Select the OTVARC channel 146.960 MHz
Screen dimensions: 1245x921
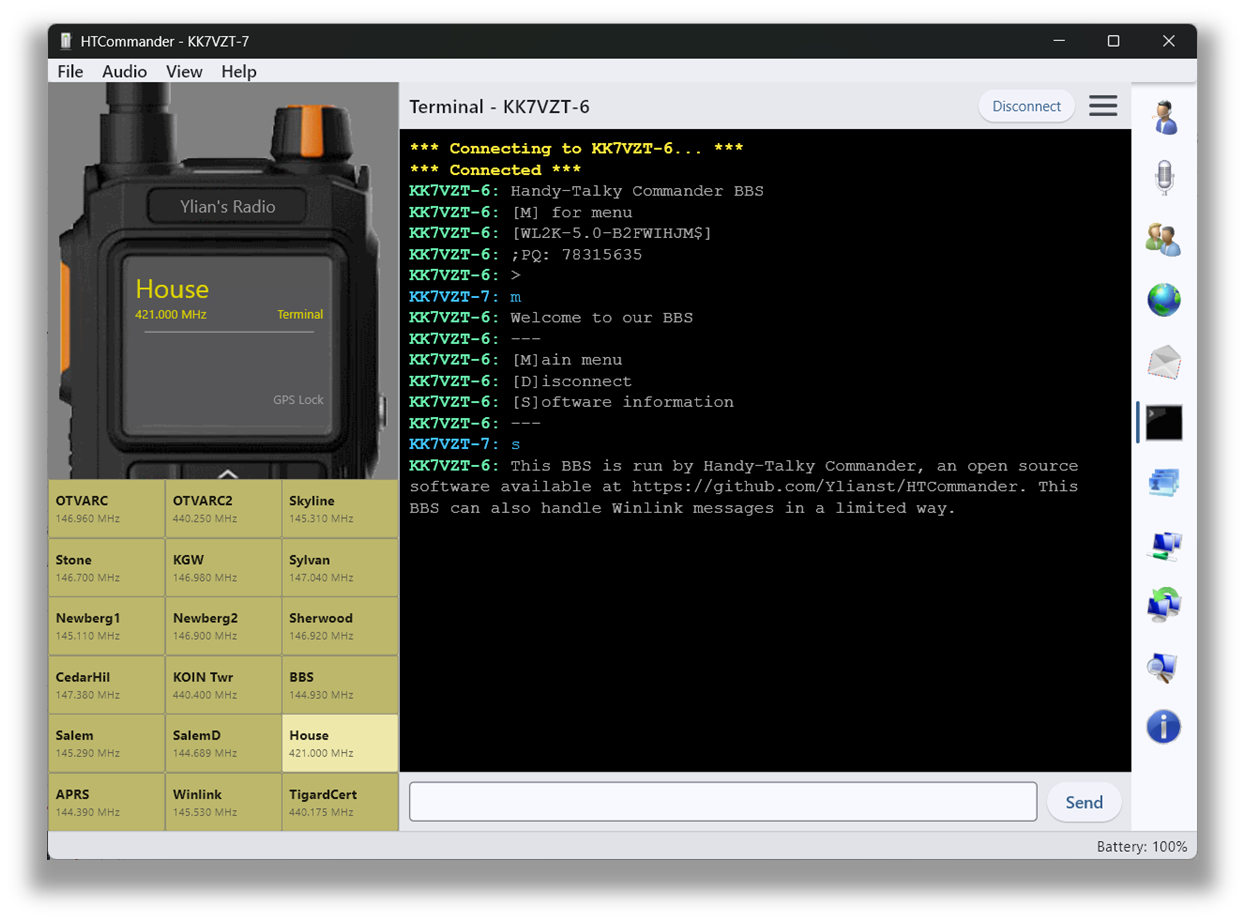[x=107, y=509]
